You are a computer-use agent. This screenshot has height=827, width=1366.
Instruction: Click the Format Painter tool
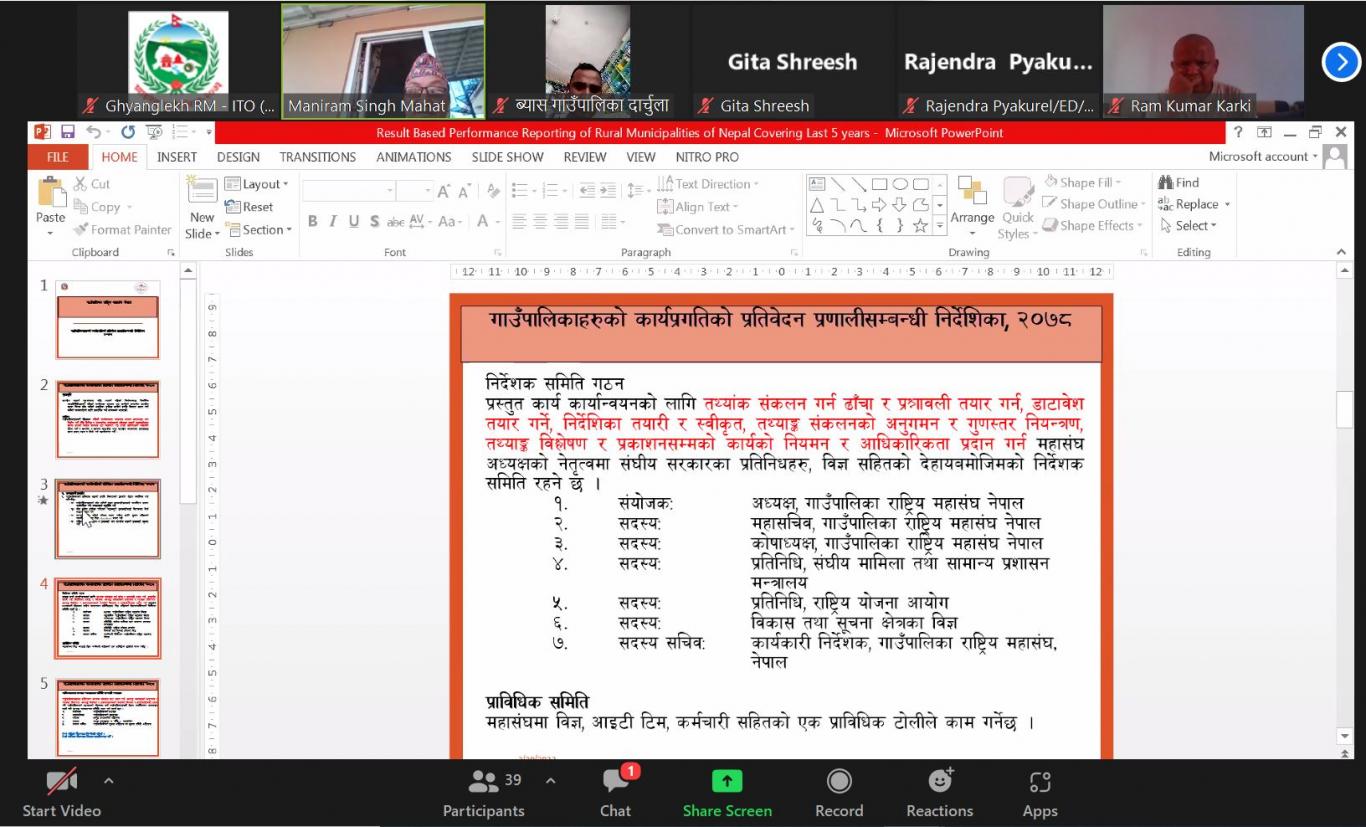pos(122,230)
